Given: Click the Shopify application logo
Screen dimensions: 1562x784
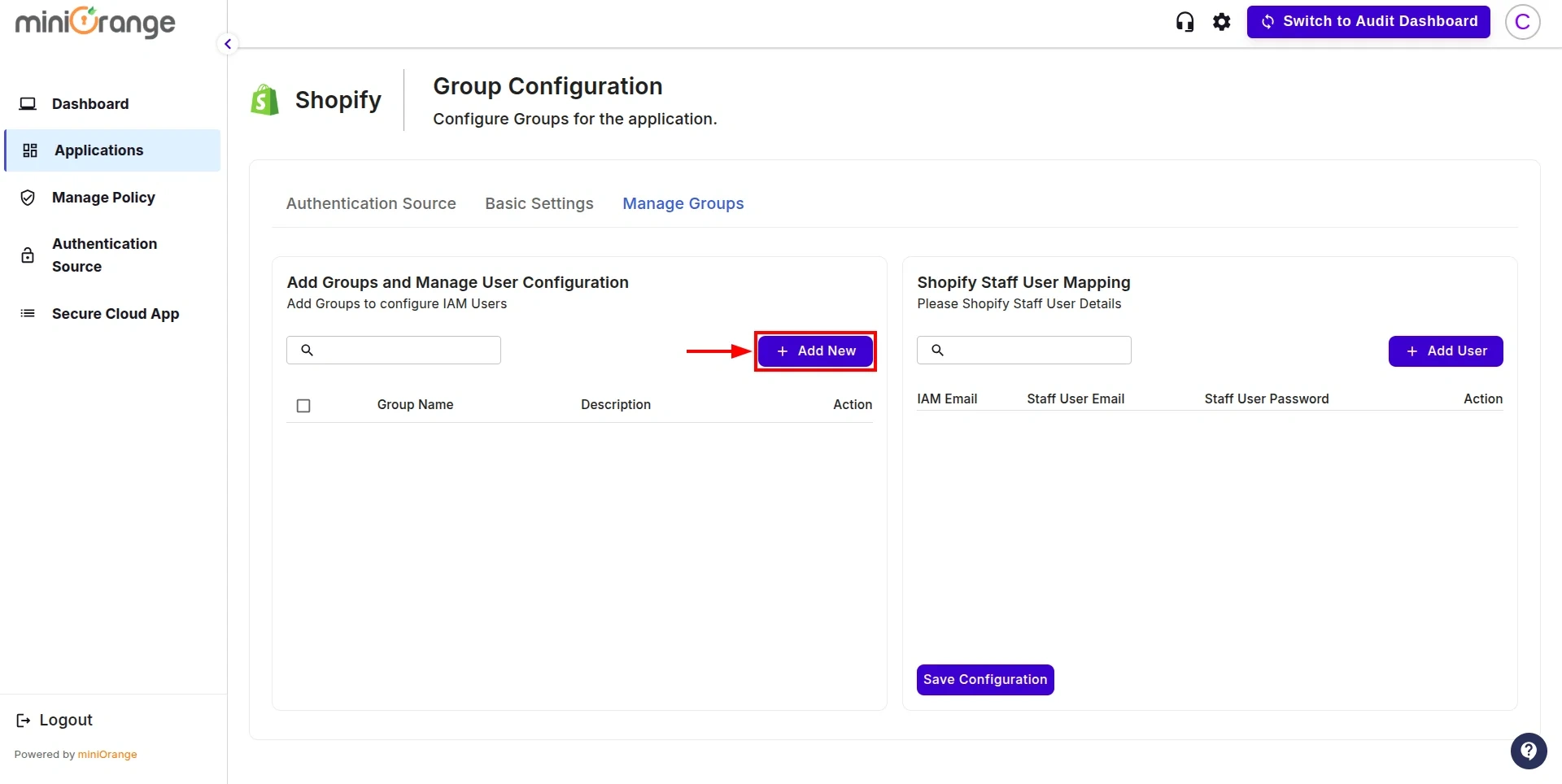Looking at the screenshot, I should (x=263, y=98).
